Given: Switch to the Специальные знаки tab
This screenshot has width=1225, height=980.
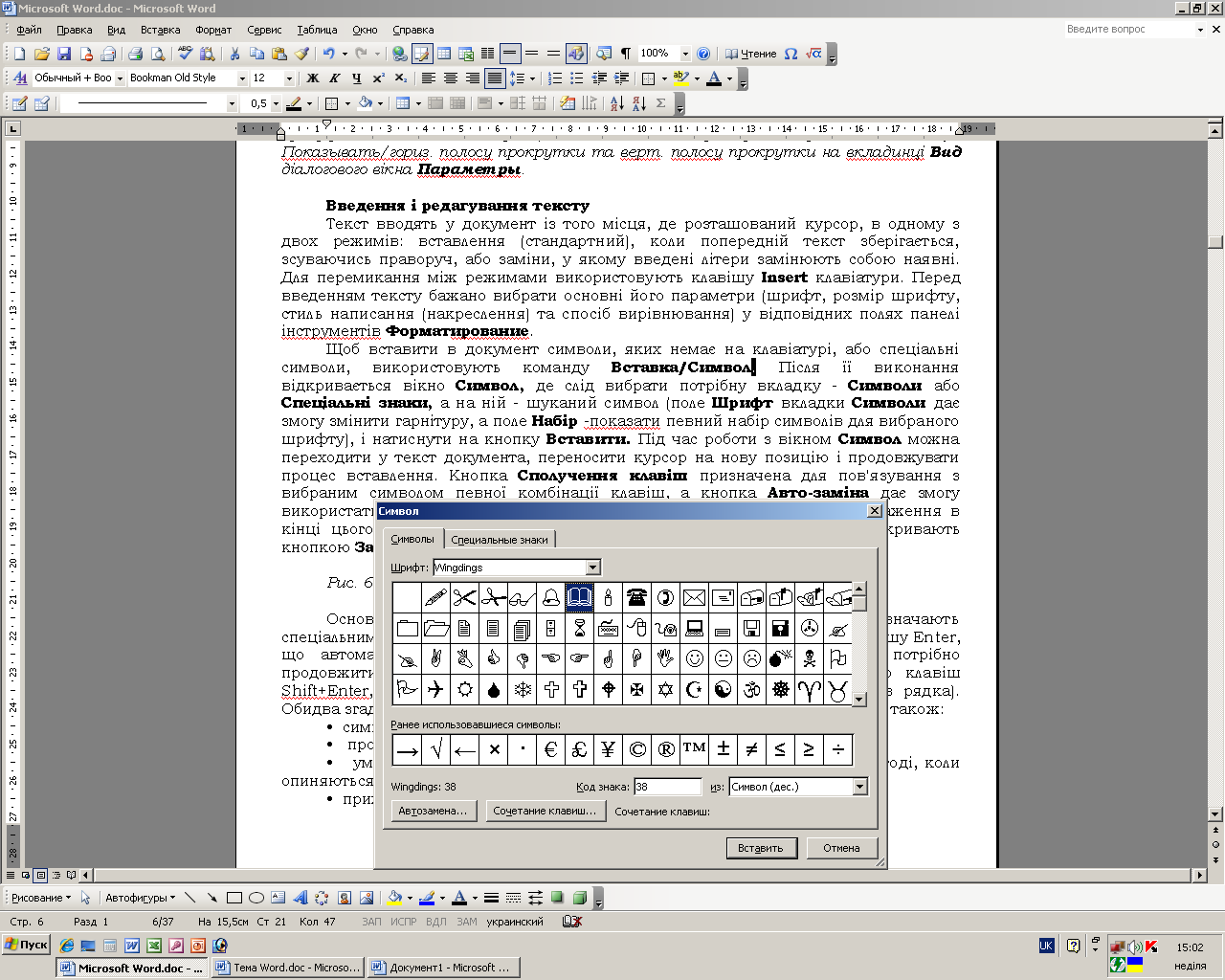Looking at the screenshot, I should 500,540.
